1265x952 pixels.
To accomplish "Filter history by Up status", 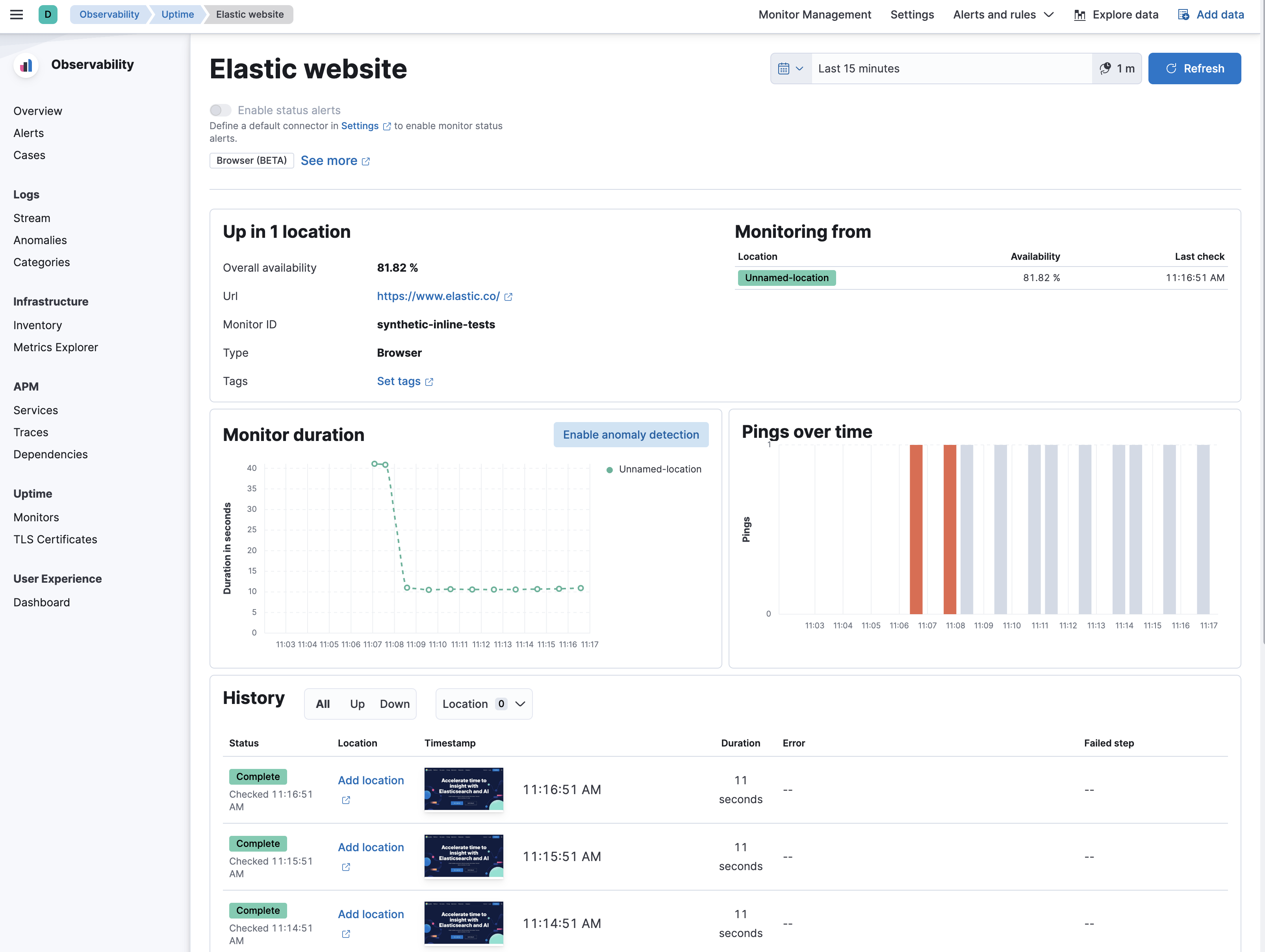I will [357, 704].
